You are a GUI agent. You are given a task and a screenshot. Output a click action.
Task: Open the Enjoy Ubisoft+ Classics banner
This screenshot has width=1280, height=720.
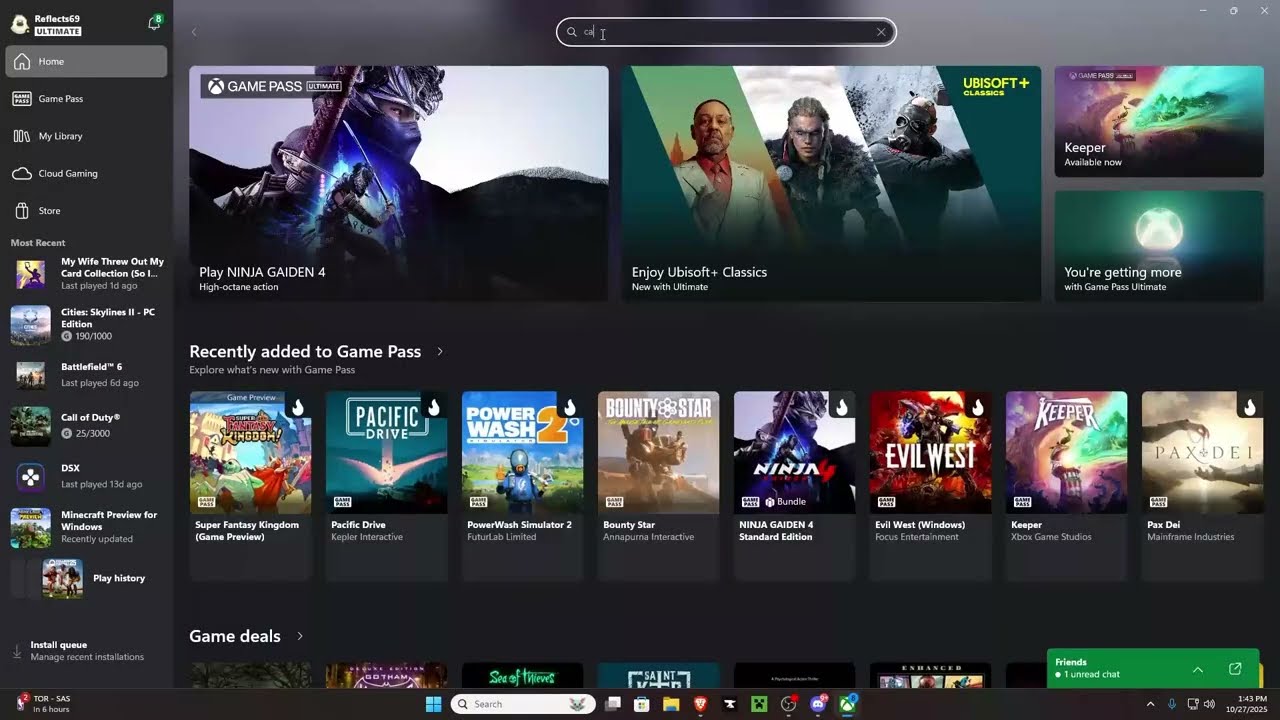coord(831,184)
